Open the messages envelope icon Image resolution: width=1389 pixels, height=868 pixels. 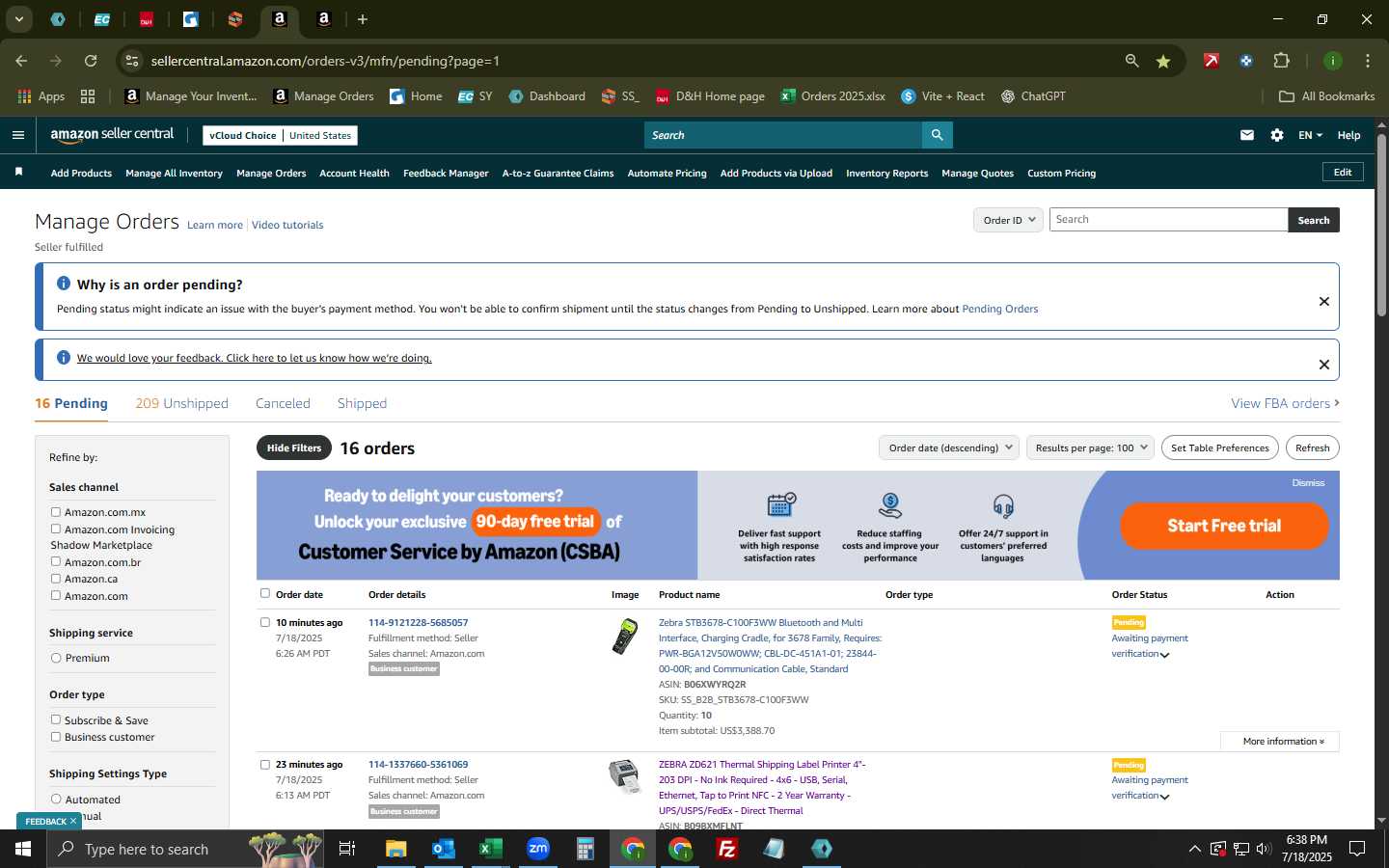click(1247, 135)
